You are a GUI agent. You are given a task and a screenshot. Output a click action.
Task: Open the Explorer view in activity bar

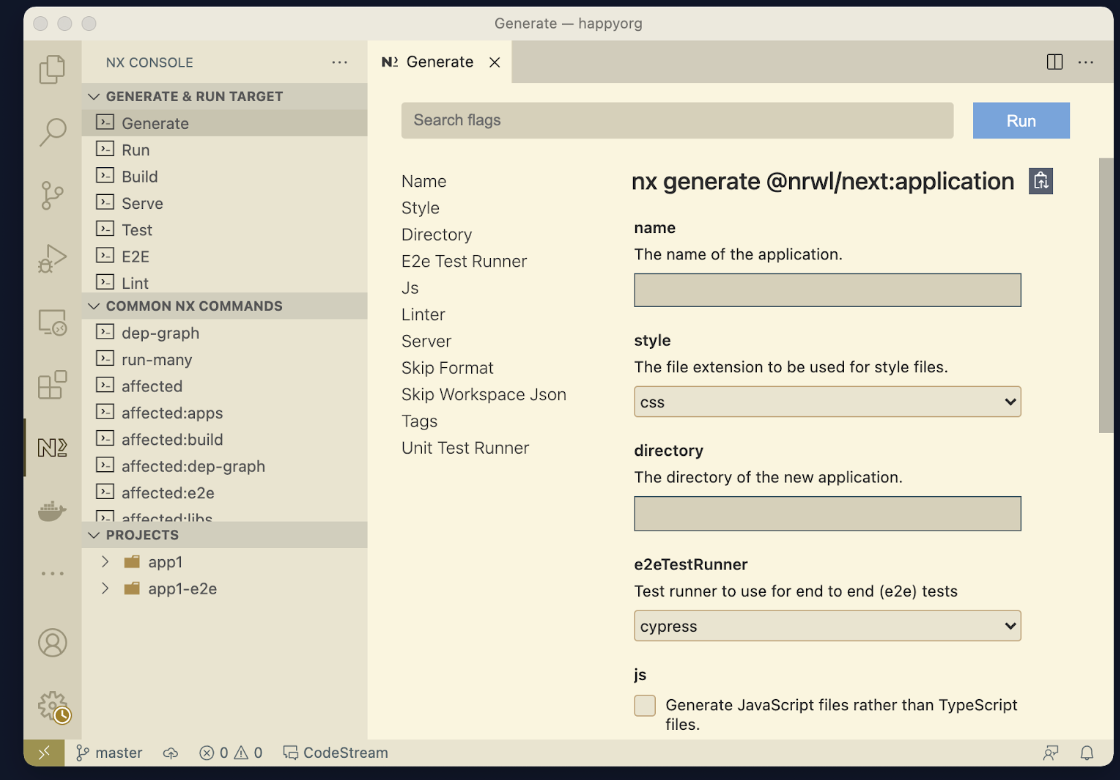click(52, 69)
